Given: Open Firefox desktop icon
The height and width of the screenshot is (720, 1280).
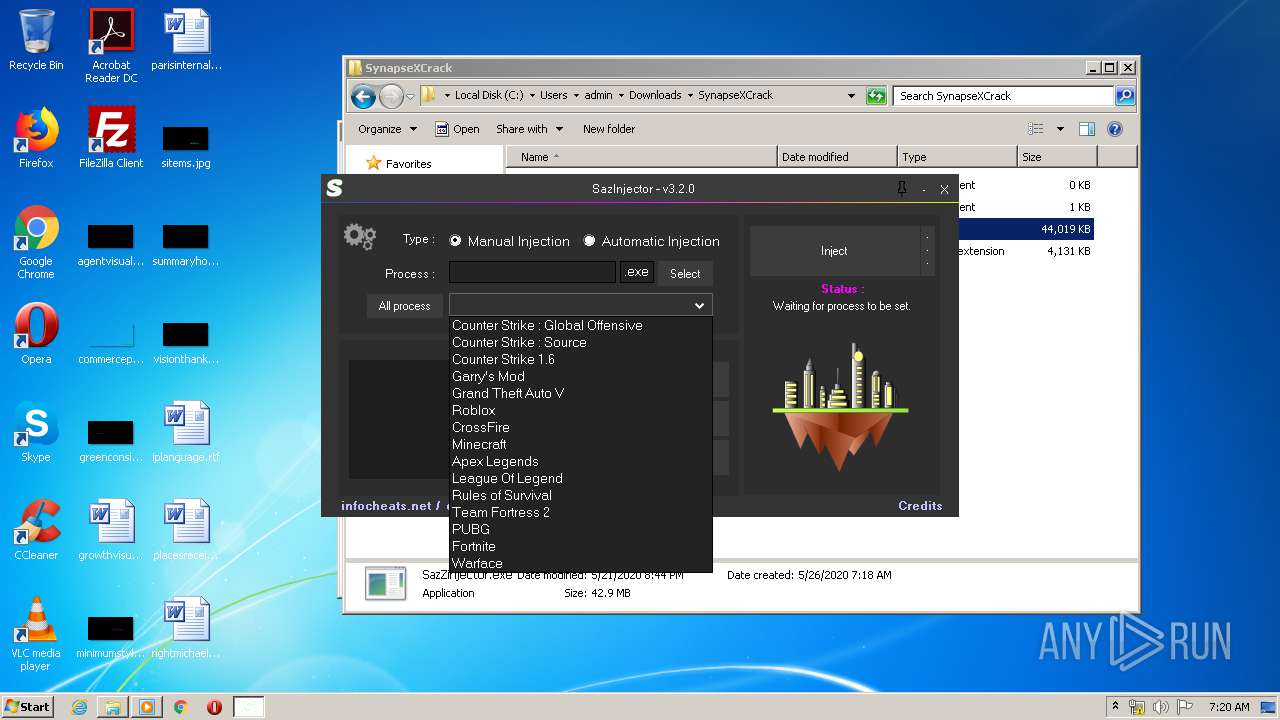Looking at the screenshot, I should [x=36, y=138].
